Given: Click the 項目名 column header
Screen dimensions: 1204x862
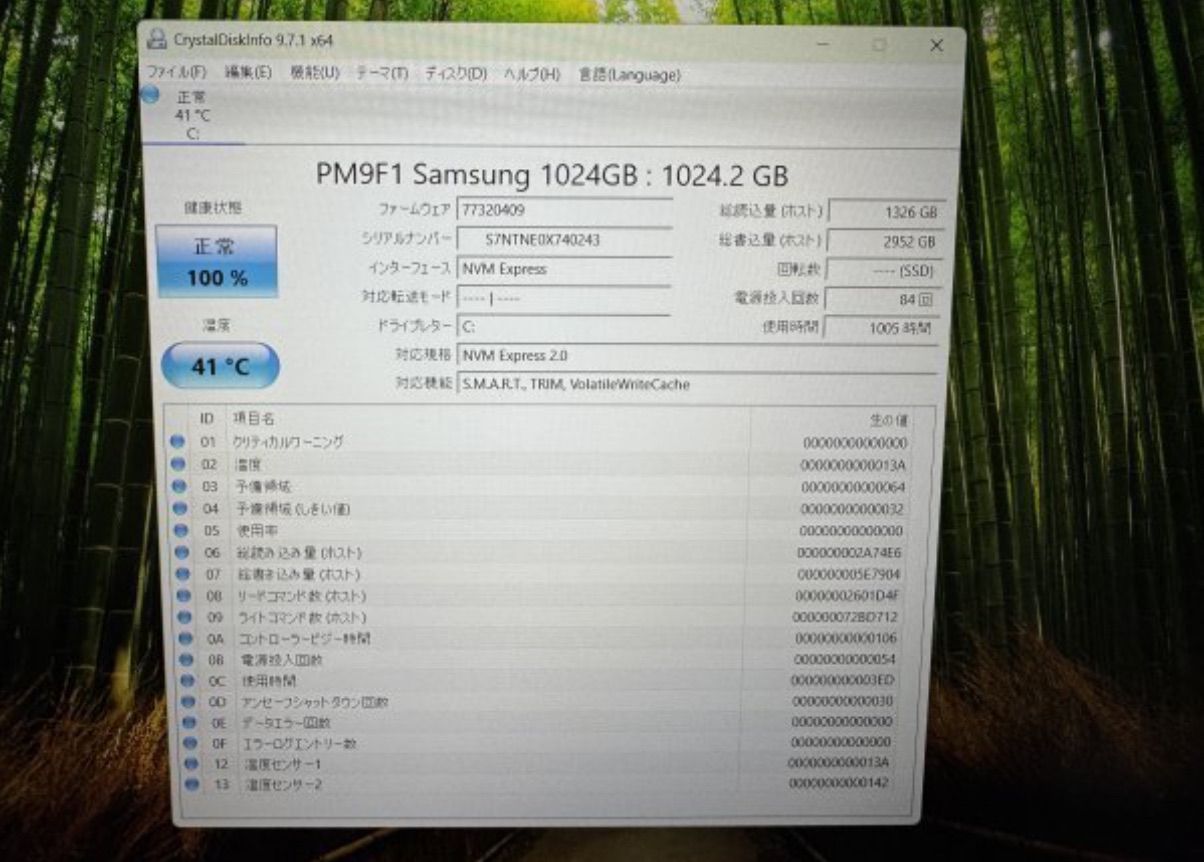Looking at the screenshot, I should coord(253,418).
